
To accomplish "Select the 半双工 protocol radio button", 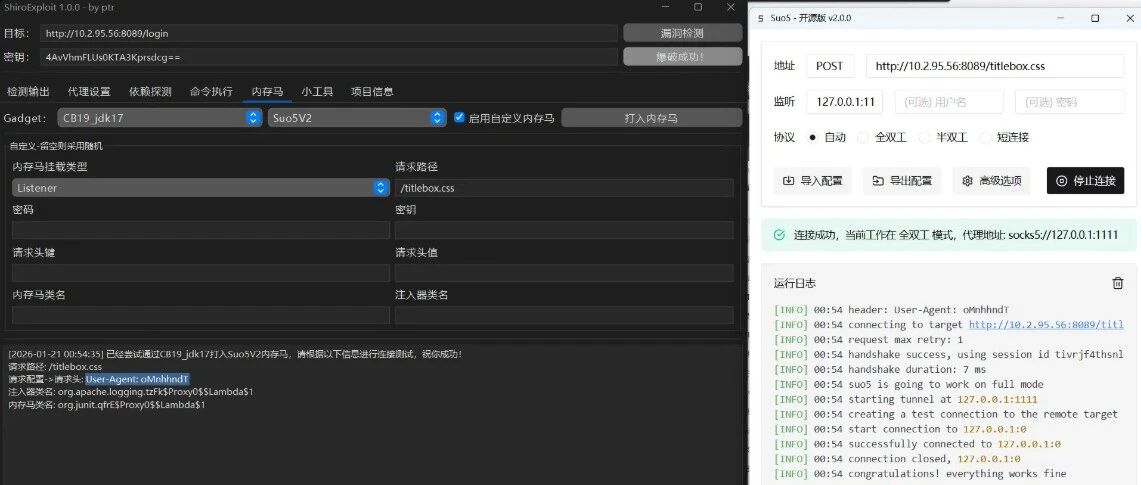I will pyautogui.click(x=924, y=137).
